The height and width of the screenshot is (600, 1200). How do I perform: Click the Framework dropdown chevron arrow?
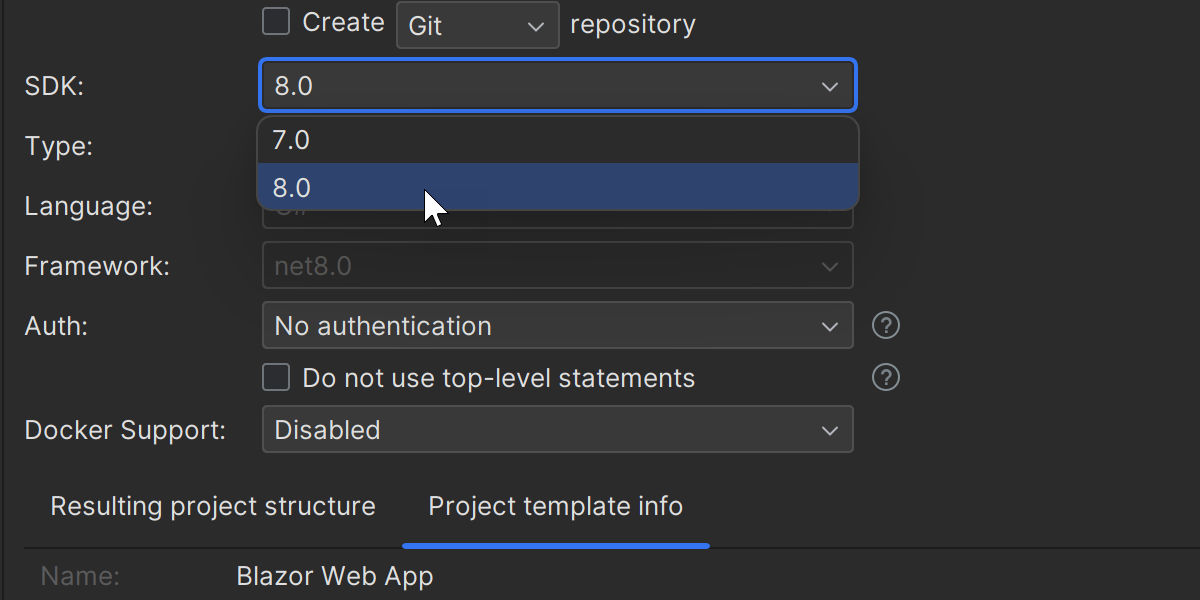point(830,267)
